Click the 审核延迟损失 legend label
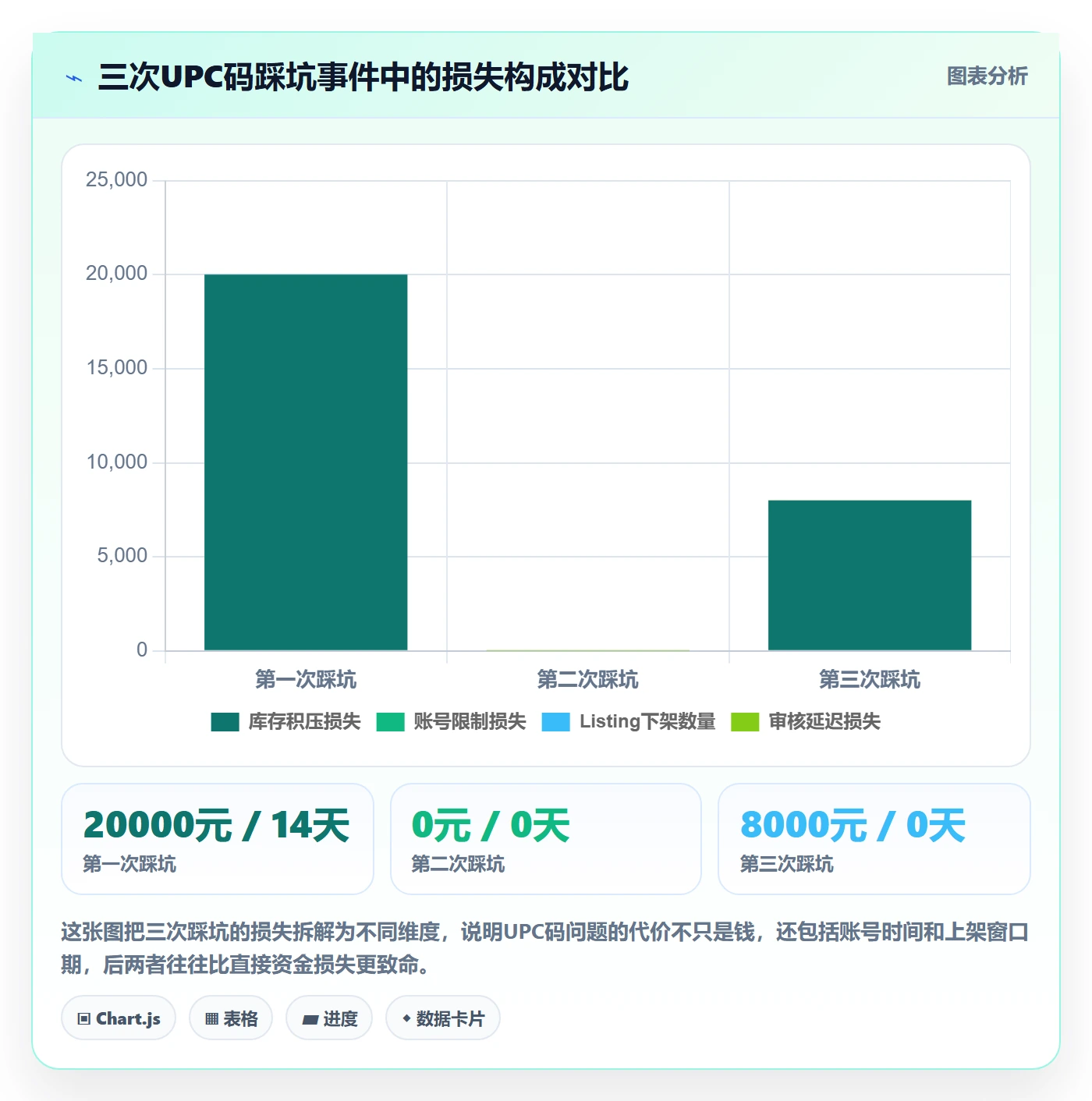This screenshot has width=1092, height=1101. (824, 722)
